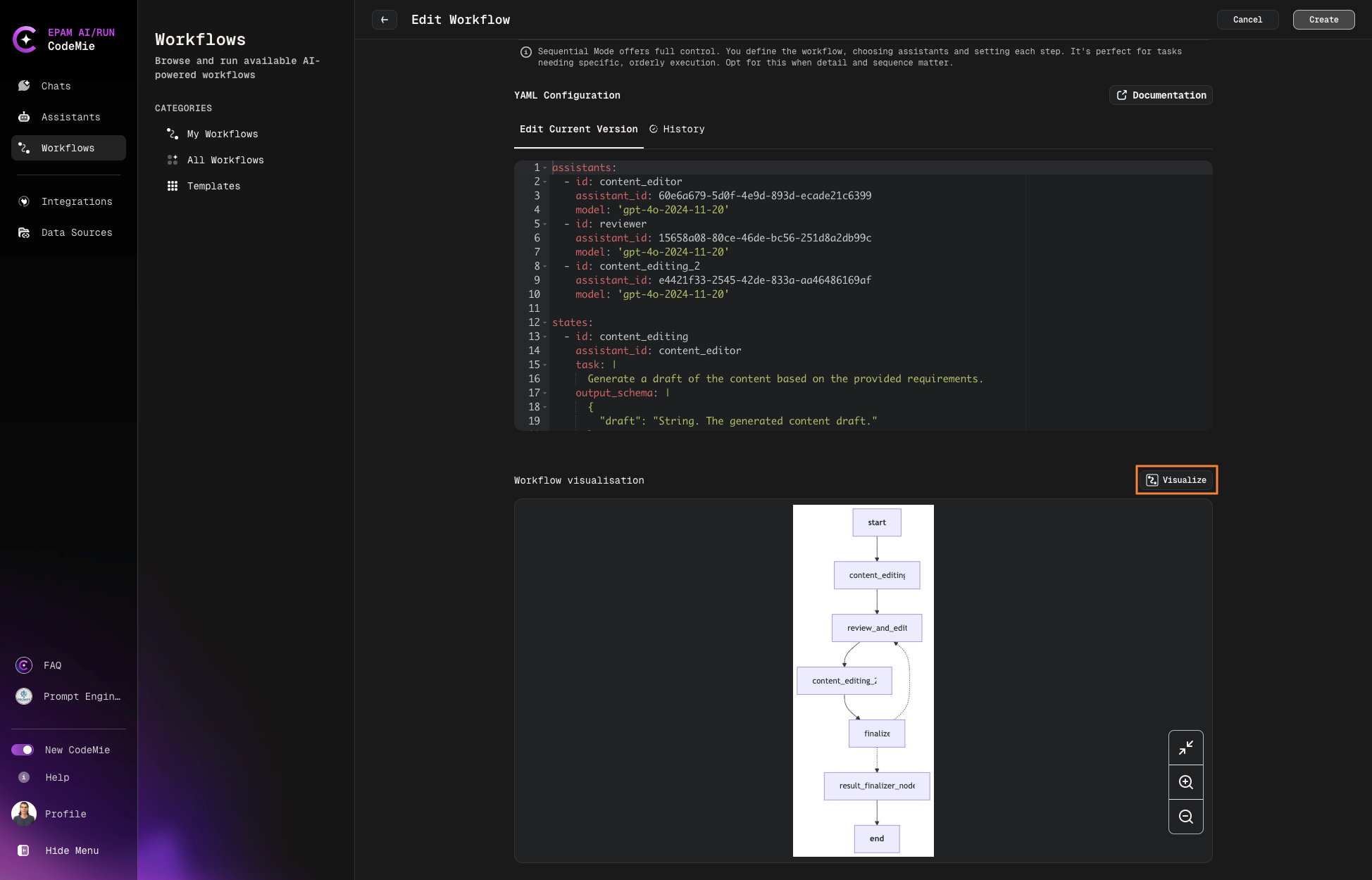1372x880 pixels.
Task: Open the Help section
Action: [56, 777]
